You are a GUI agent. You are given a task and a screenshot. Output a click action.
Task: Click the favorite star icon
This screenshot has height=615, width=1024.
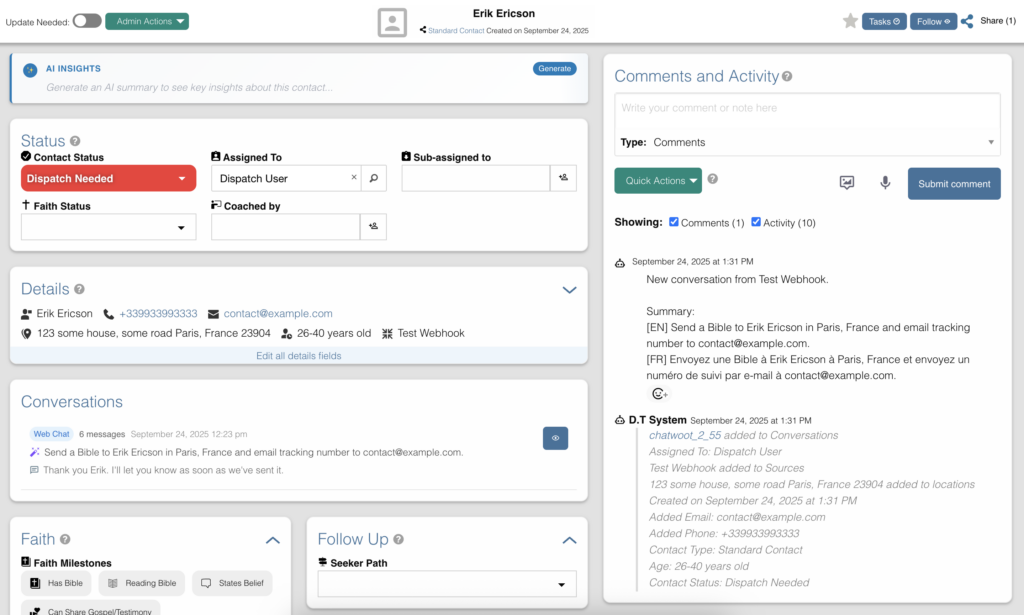click(850, 21)
